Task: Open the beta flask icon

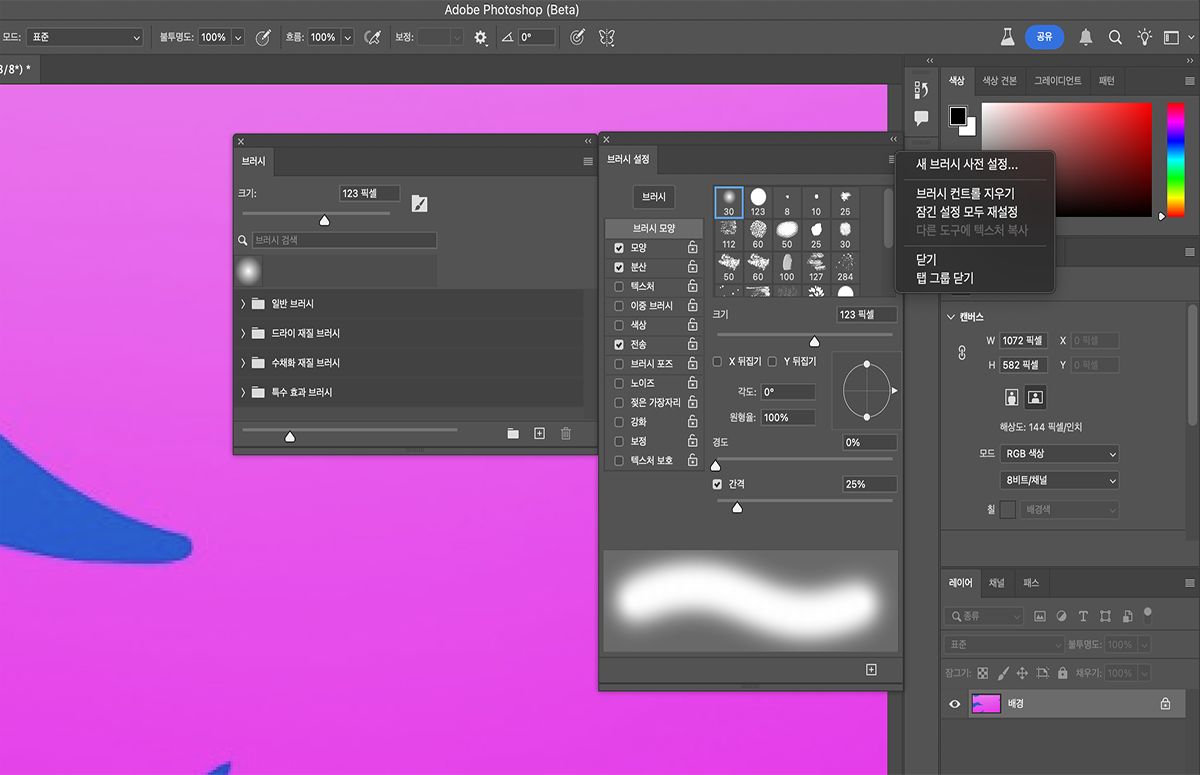Action: 1008,37
